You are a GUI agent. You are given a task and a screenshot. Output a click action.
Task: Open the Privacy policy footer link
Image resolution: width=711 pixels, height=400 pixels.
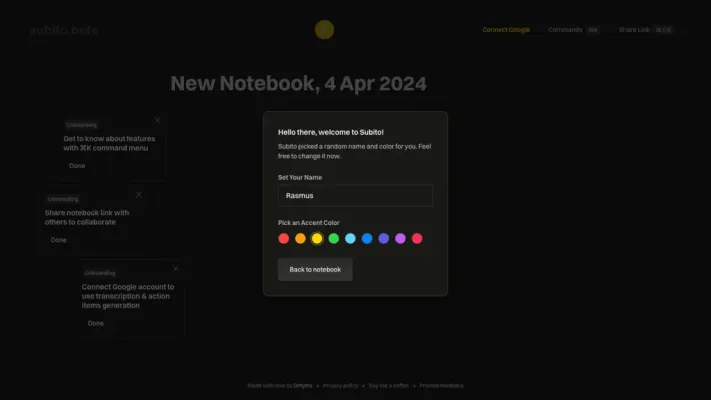click(340, 385)
